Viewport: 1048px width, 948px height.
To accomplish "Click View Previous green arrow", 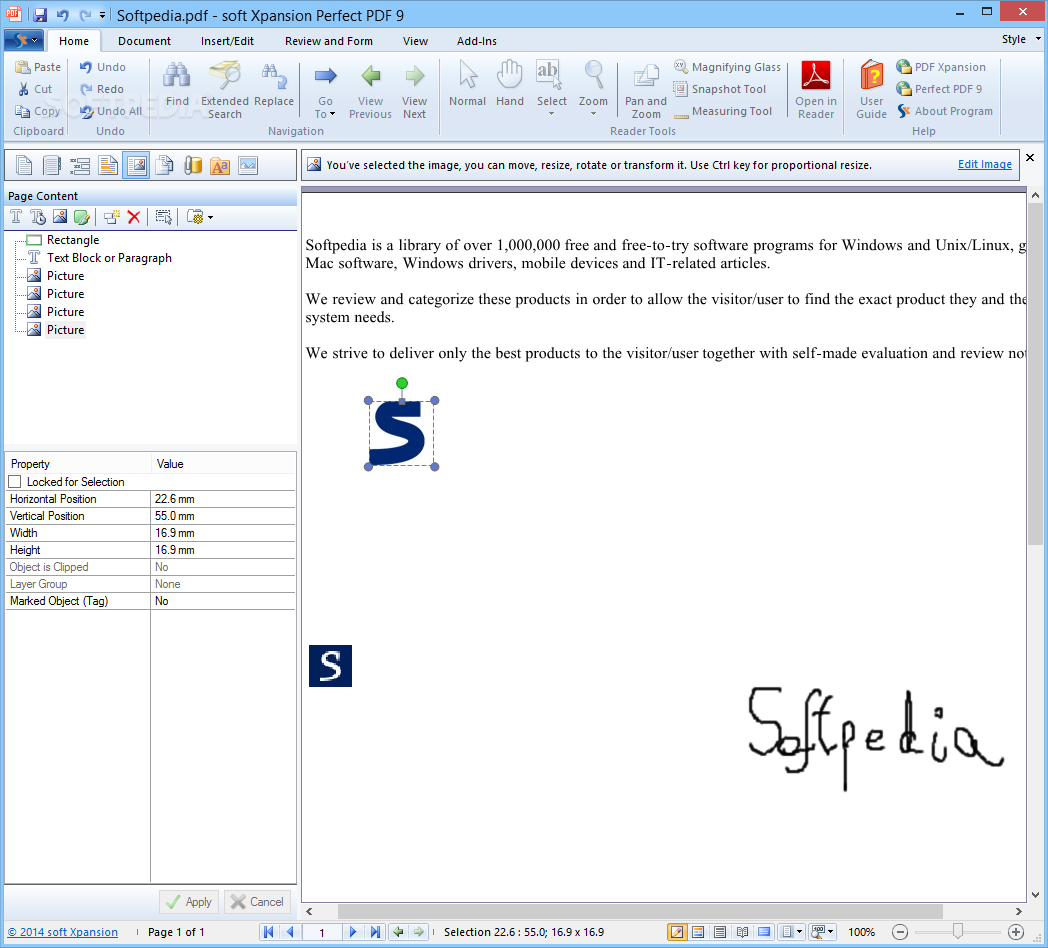I will click(370, 90).
